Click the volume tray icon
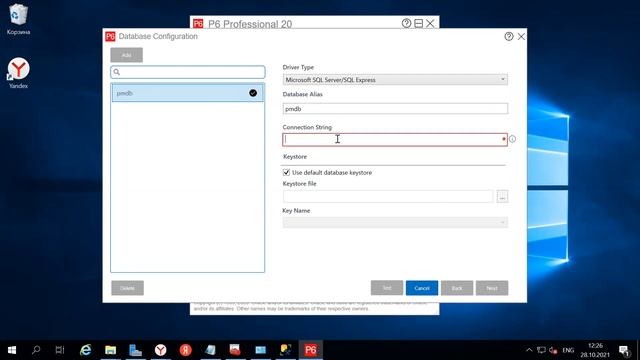Screen dimensions: 640x360 point(553,350)
